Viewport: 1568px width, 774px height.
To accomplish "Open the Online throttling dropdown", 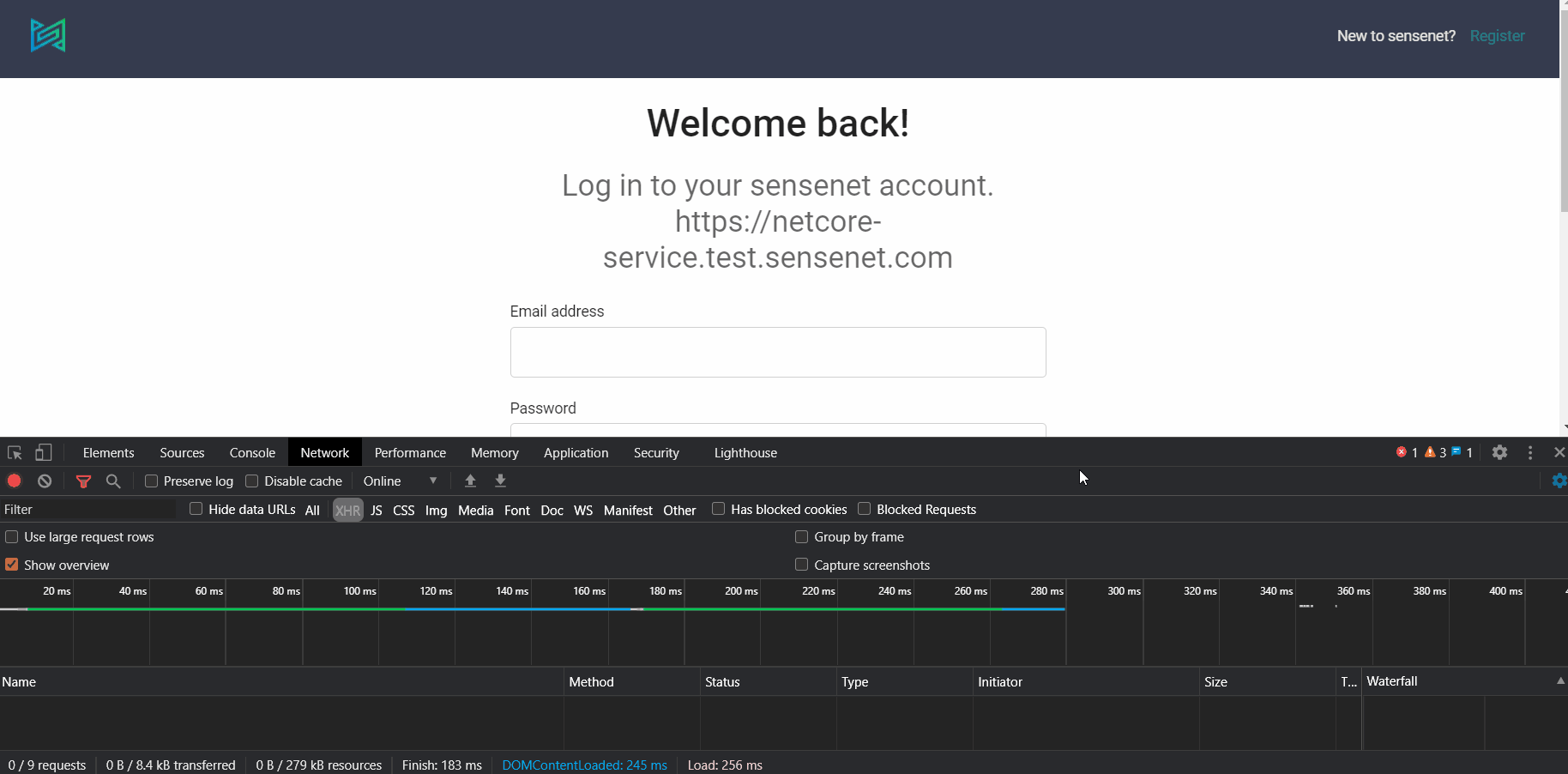I will tap(399, 481).
